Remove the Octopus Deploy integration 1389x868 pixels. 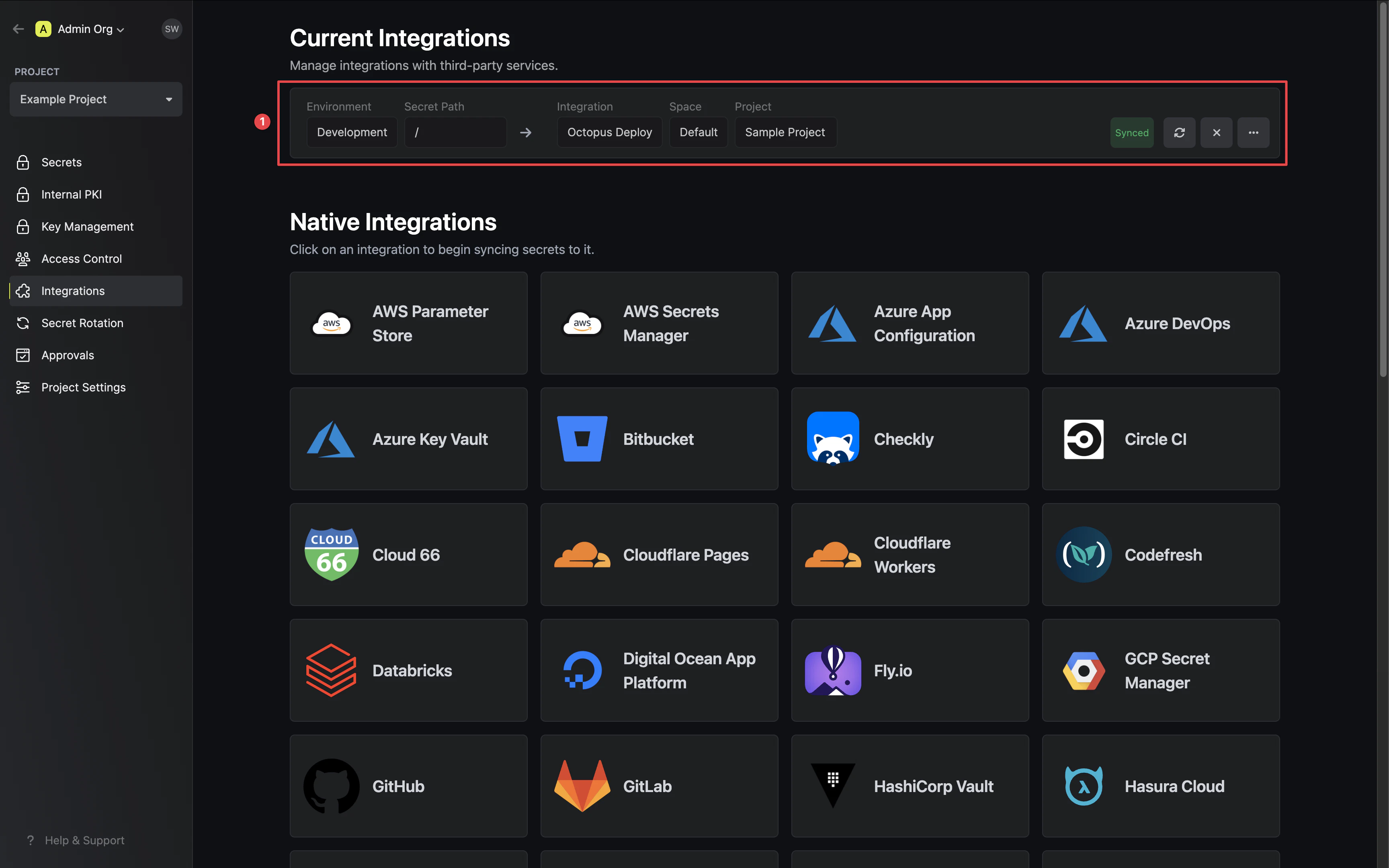coord(1216,133)
